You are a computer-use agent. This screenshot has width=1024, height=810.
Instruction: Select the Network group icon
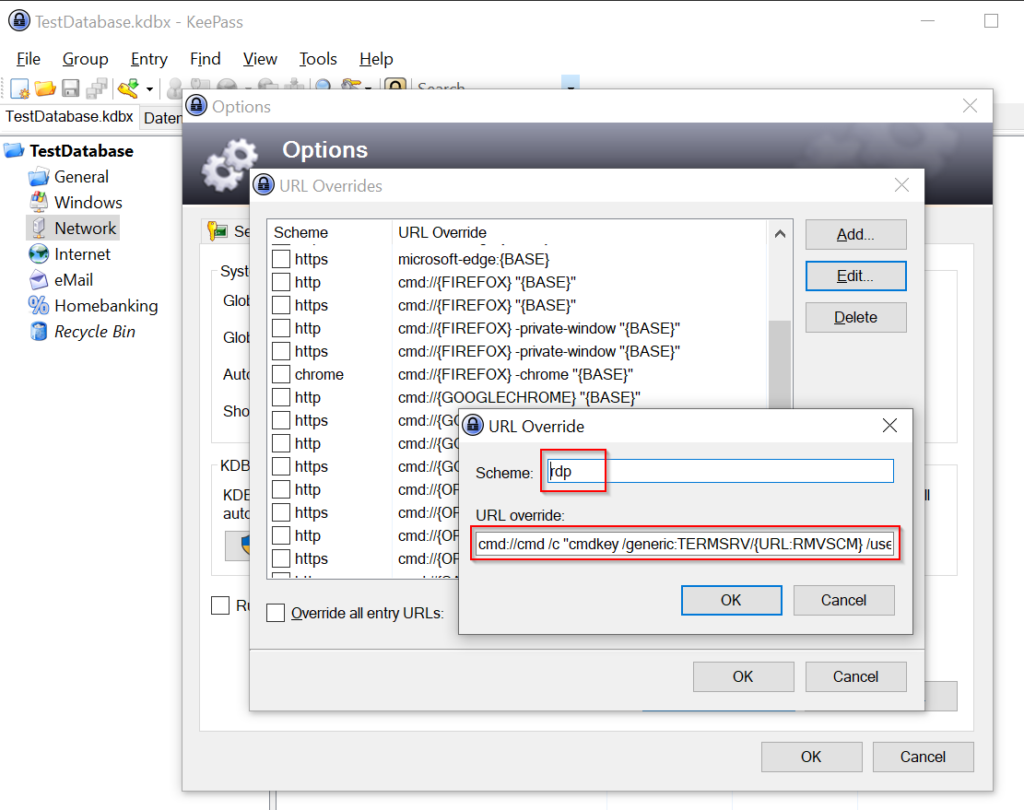tap(39, 228)
